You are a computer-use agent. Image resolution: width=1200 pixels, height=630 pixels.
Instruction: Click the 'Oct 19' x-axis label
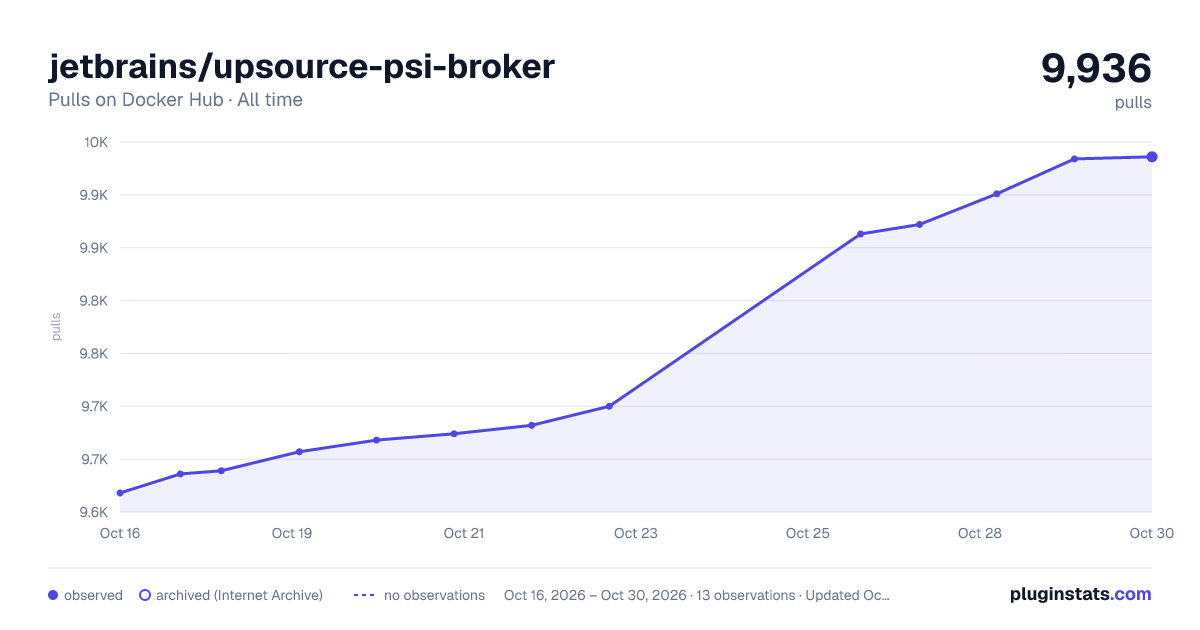292,533
